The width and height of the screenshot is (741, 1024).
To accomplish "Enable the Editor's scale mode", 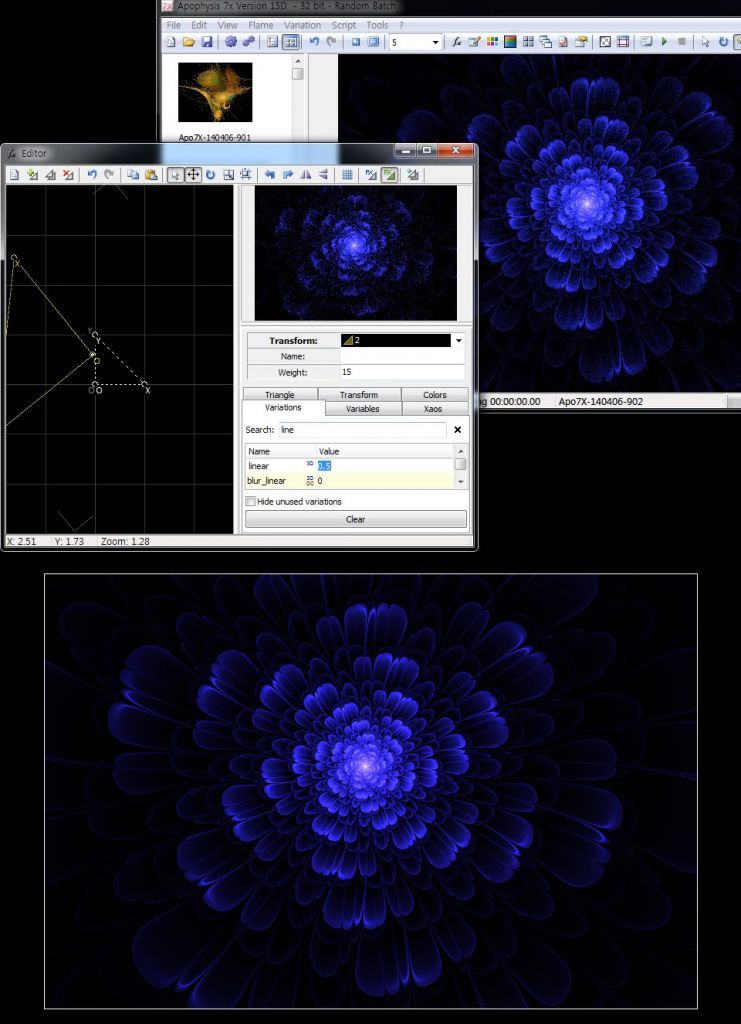I will click(x=228, y=174).
